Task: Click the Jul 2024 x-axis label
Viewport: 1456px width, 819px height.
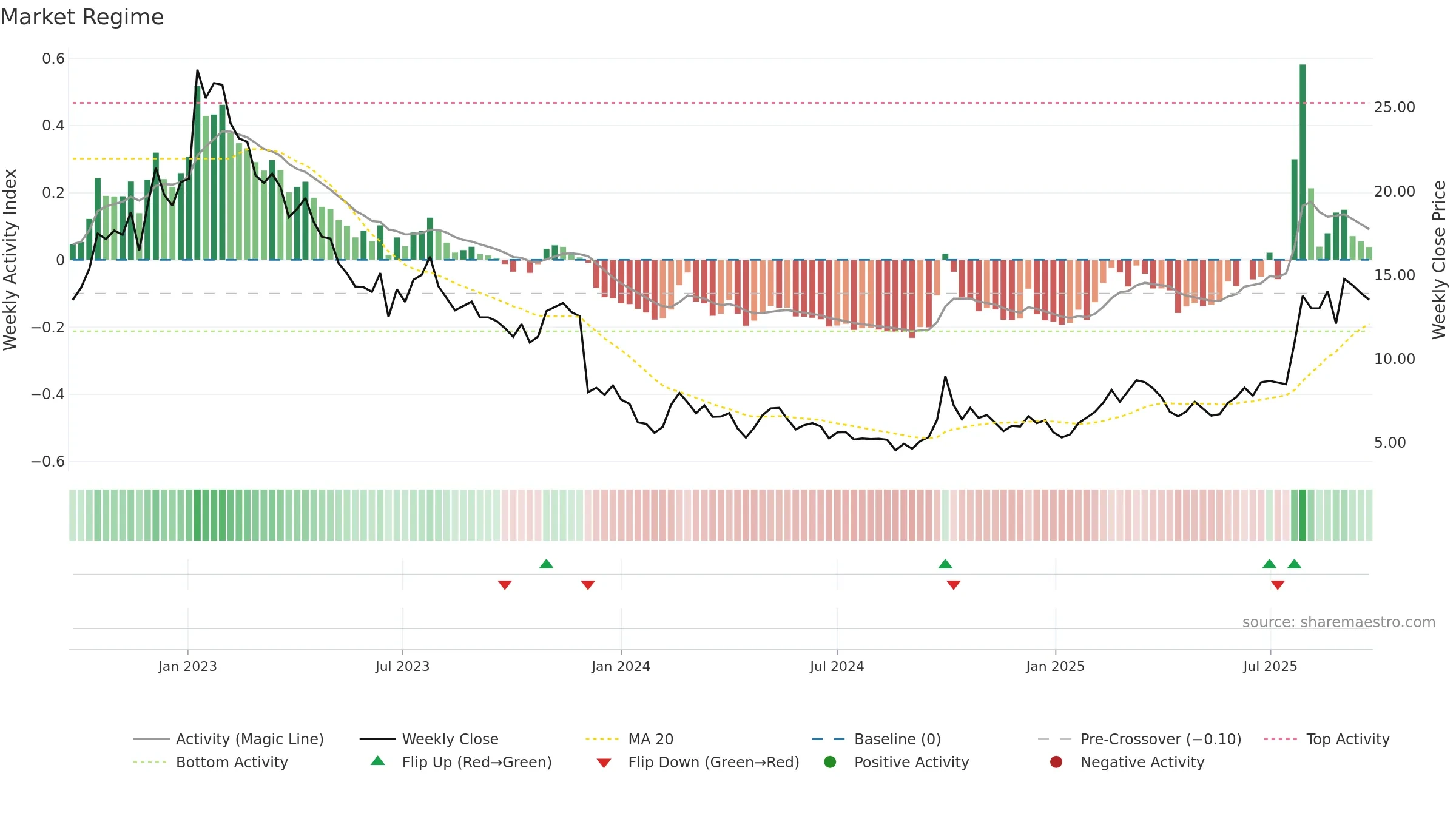Action: (x=837, y=666)
